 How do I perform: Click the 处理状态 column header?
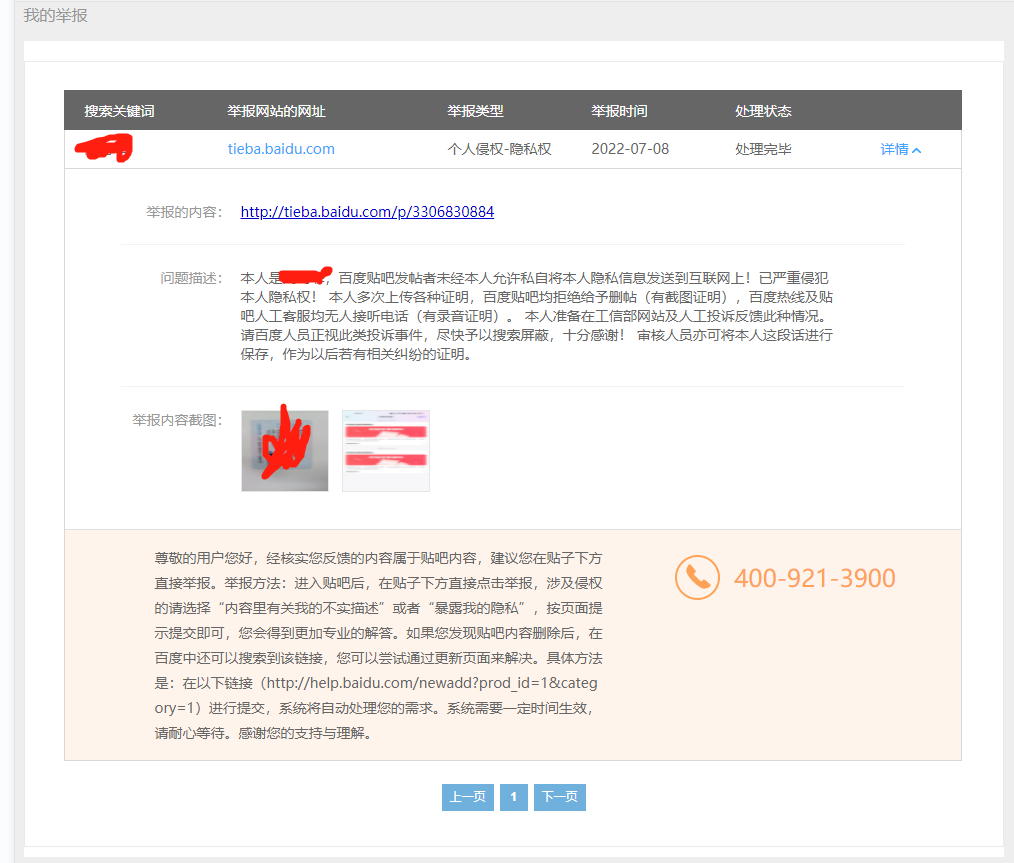[x=763, y=111]
